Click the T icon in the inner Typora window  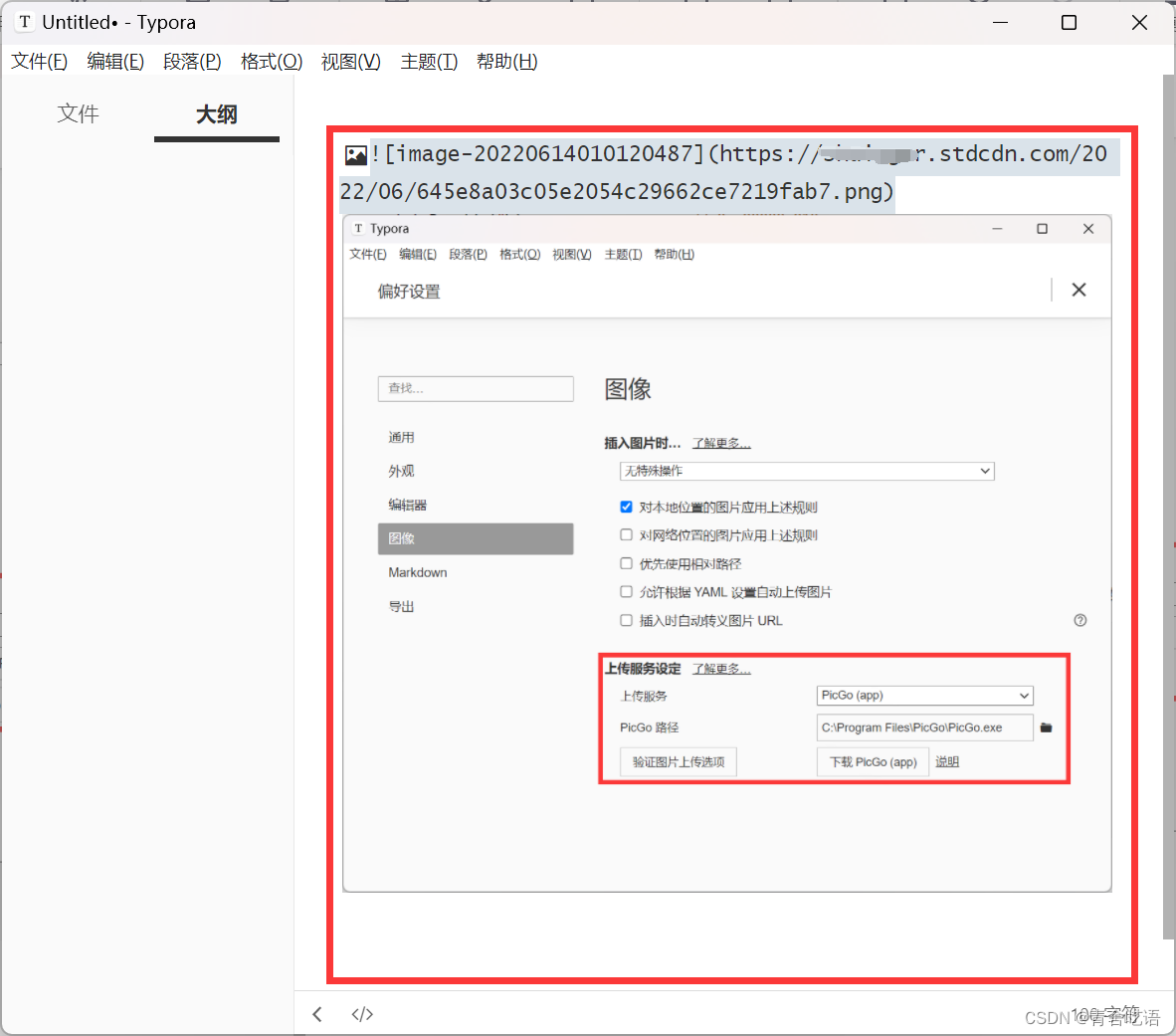pyautogui.click(x=358, y=228)
